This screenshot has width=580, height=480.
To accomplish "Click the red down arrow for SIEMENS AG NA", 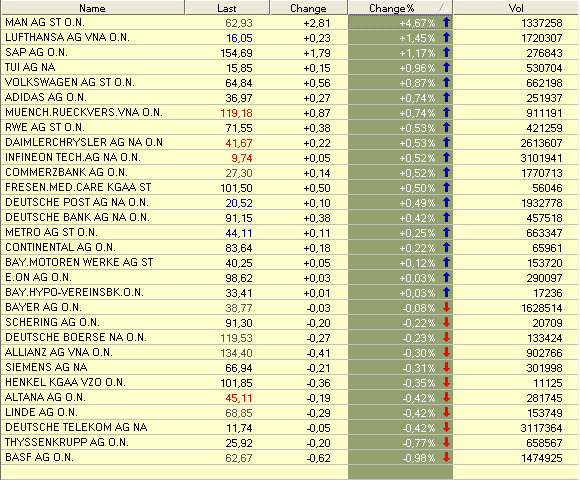I will point(446,367).
